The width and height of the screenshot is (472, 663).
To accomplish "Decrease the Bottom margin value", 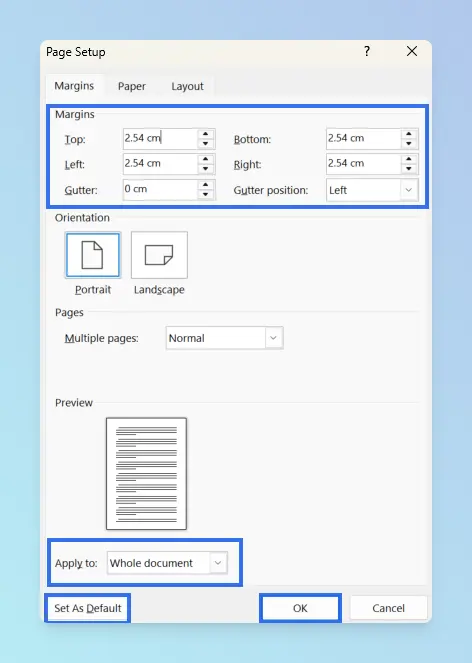I will click(x=409, y=144).
